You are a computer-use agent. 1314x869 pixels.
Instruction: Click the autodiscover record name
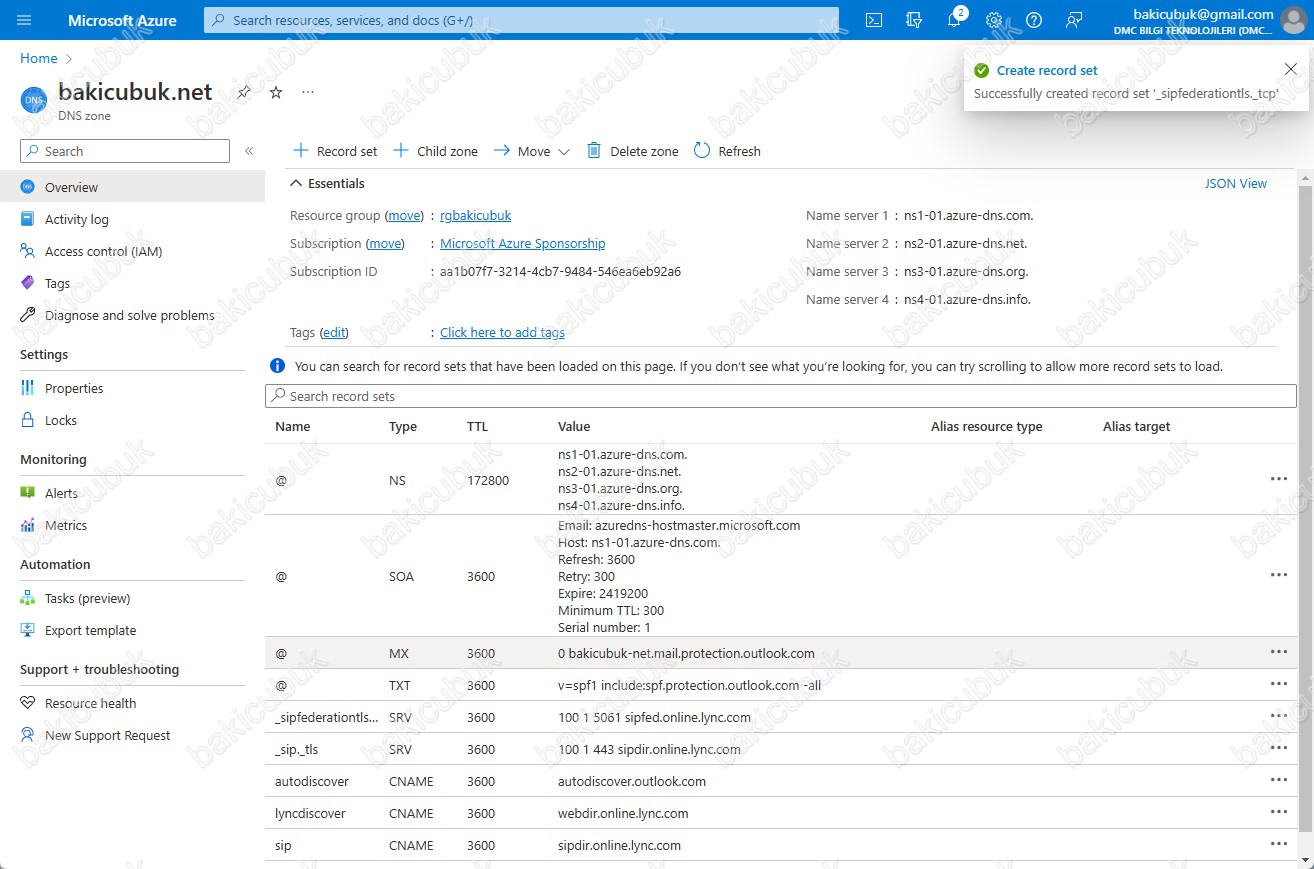coord(312,781)
